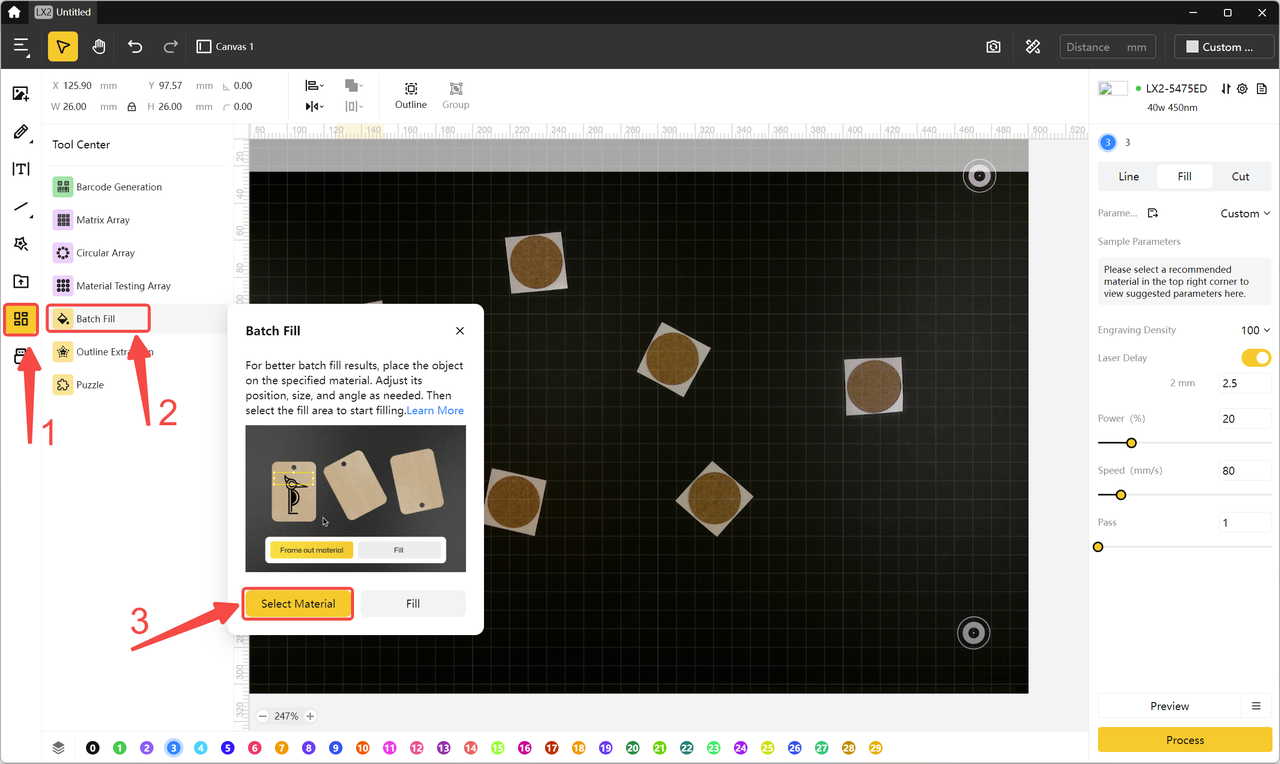The image size is (1280, 764).
Task: Open the Engraving Density dropdown
Action: coord(1255,330)
